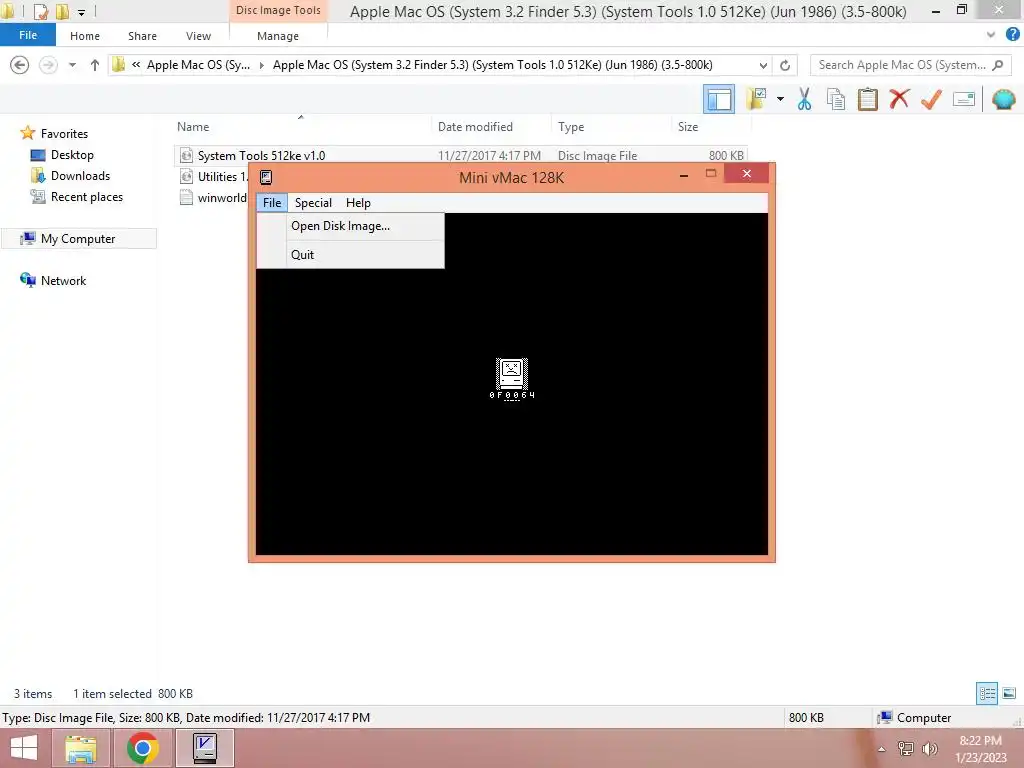
Task: Click the Windows Start button
Action: tap(24, 748)
